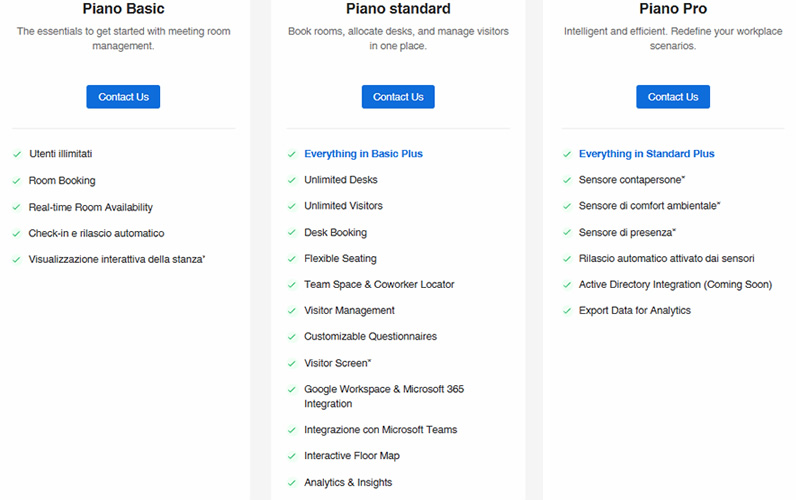Click Contact Us under Piano Basic
The height and width of the screenshot is (500, 800).
tap(123, 97)
